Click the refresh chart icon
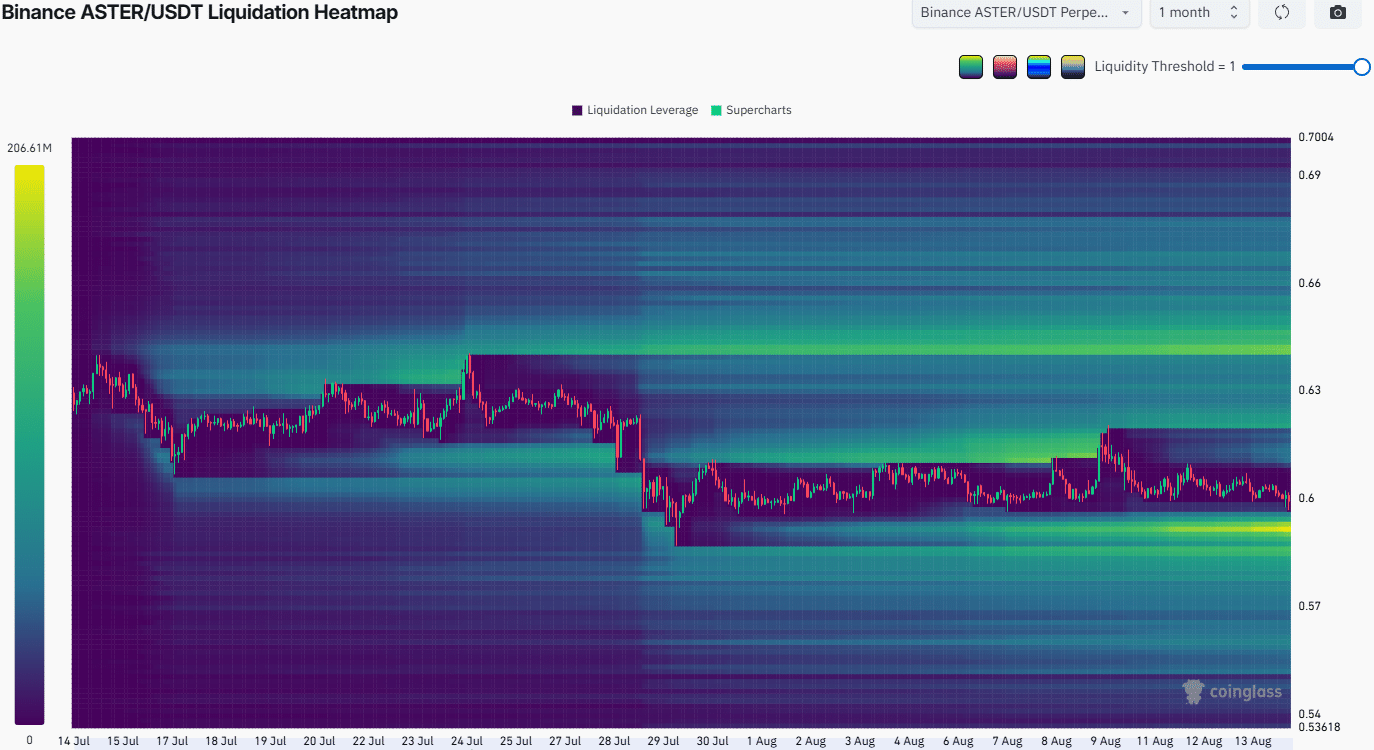 click(x=1281, y=13)
